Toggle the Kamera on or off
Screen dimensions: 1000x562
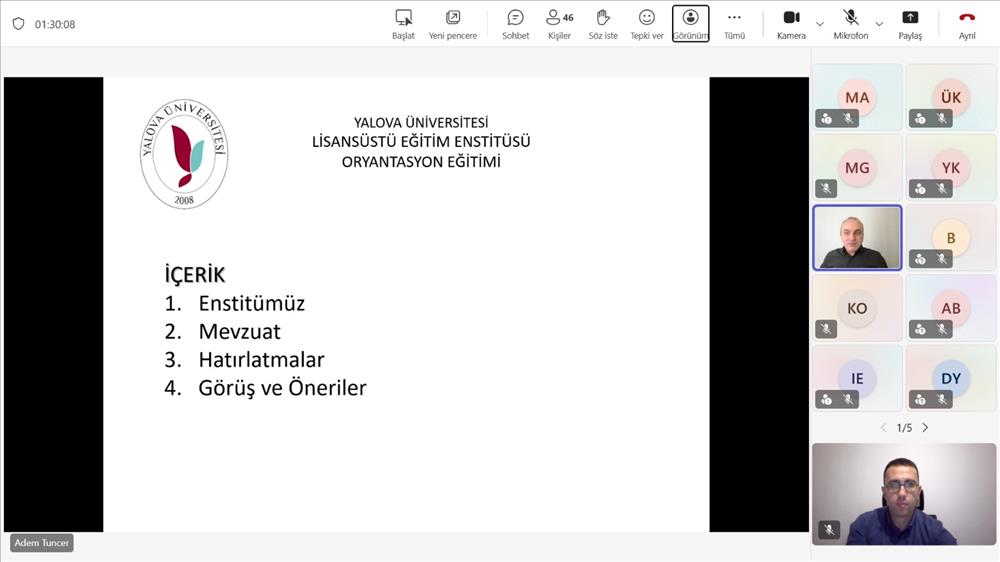[791, 23]
